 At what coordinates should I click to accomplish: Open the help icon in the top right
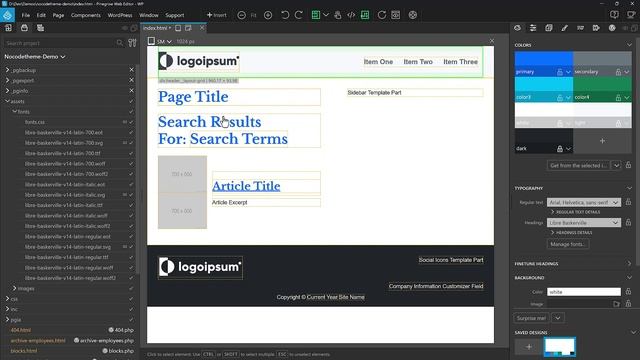614,15
